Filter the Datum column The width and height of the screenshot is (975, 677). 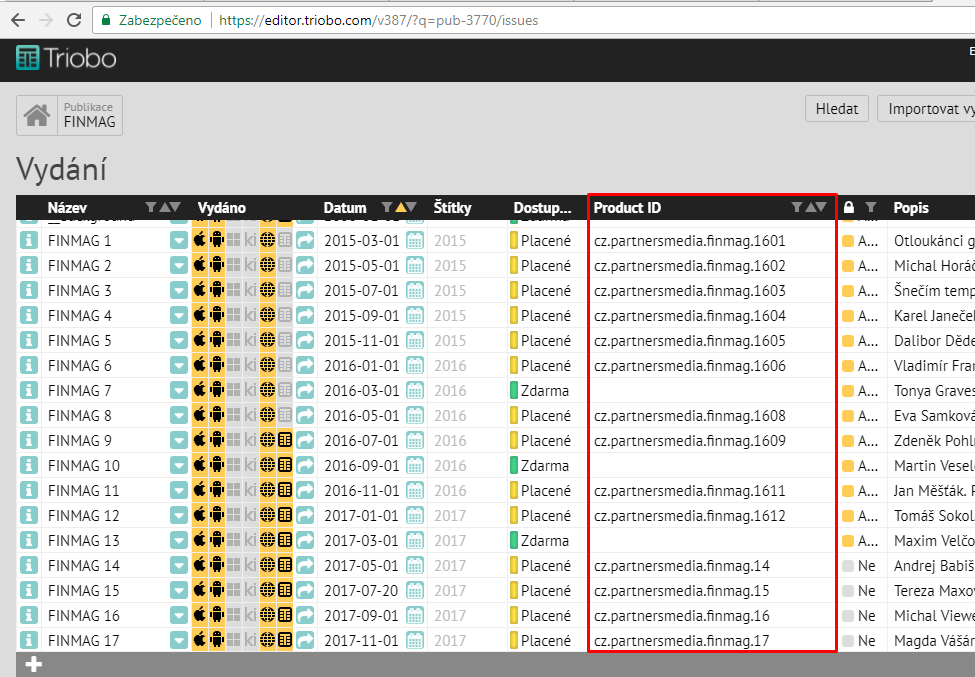click(x=387, y=207)
